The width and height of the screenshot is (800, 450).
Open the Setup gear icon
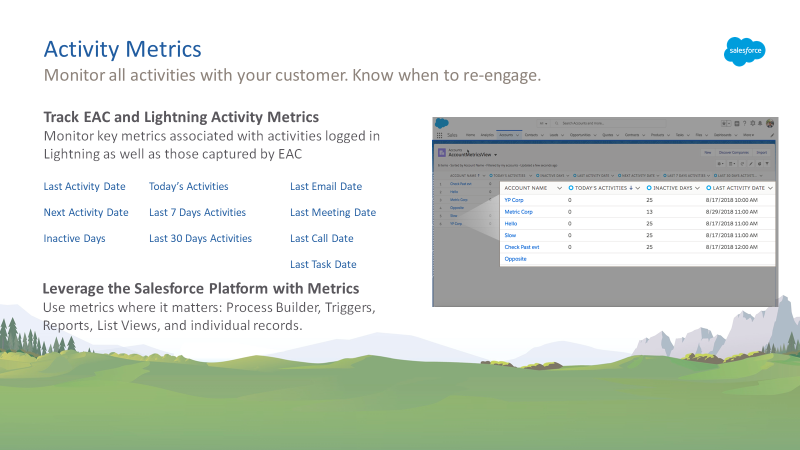coord(753,123)
